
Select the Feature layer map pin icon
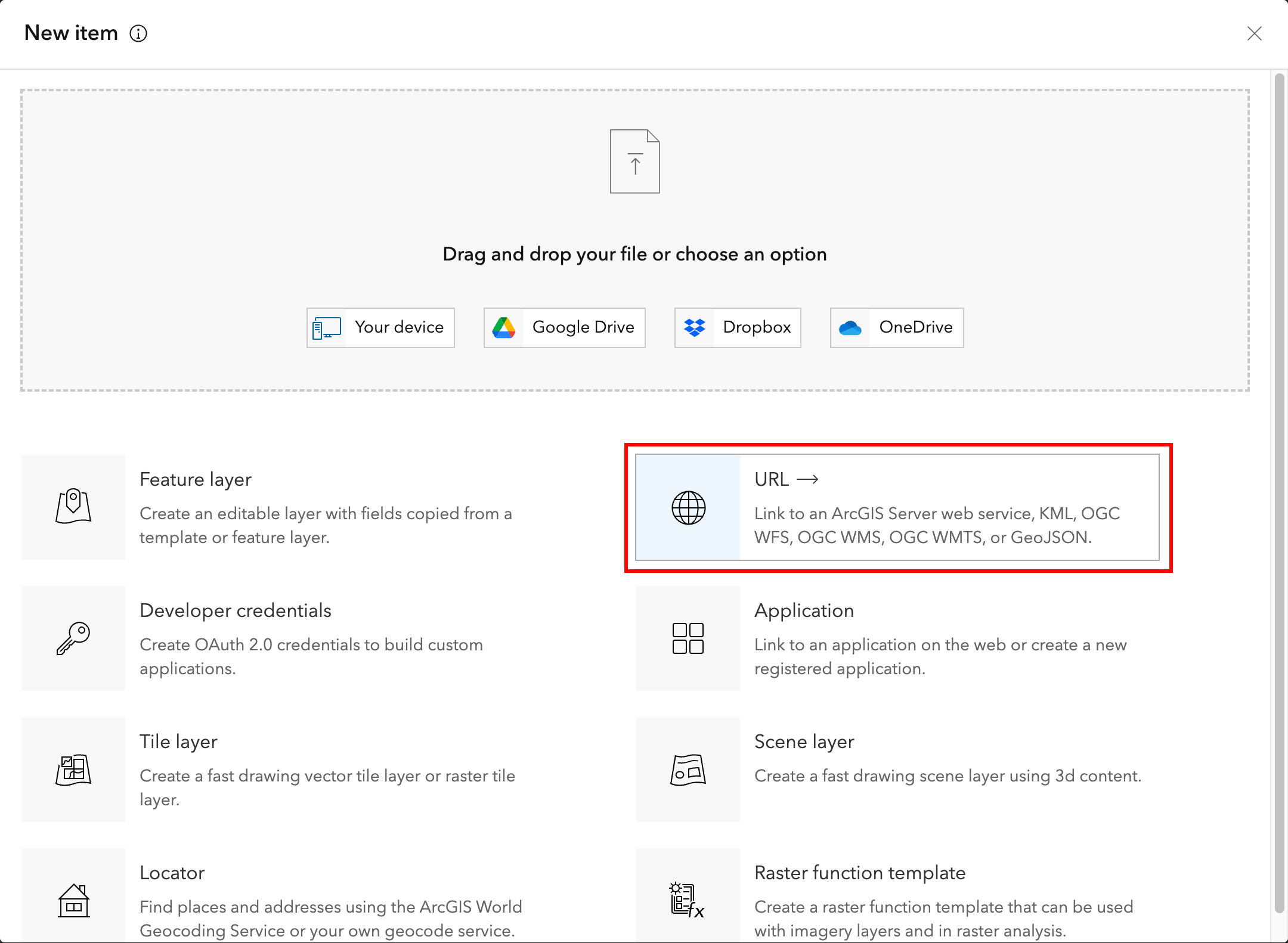73,507
